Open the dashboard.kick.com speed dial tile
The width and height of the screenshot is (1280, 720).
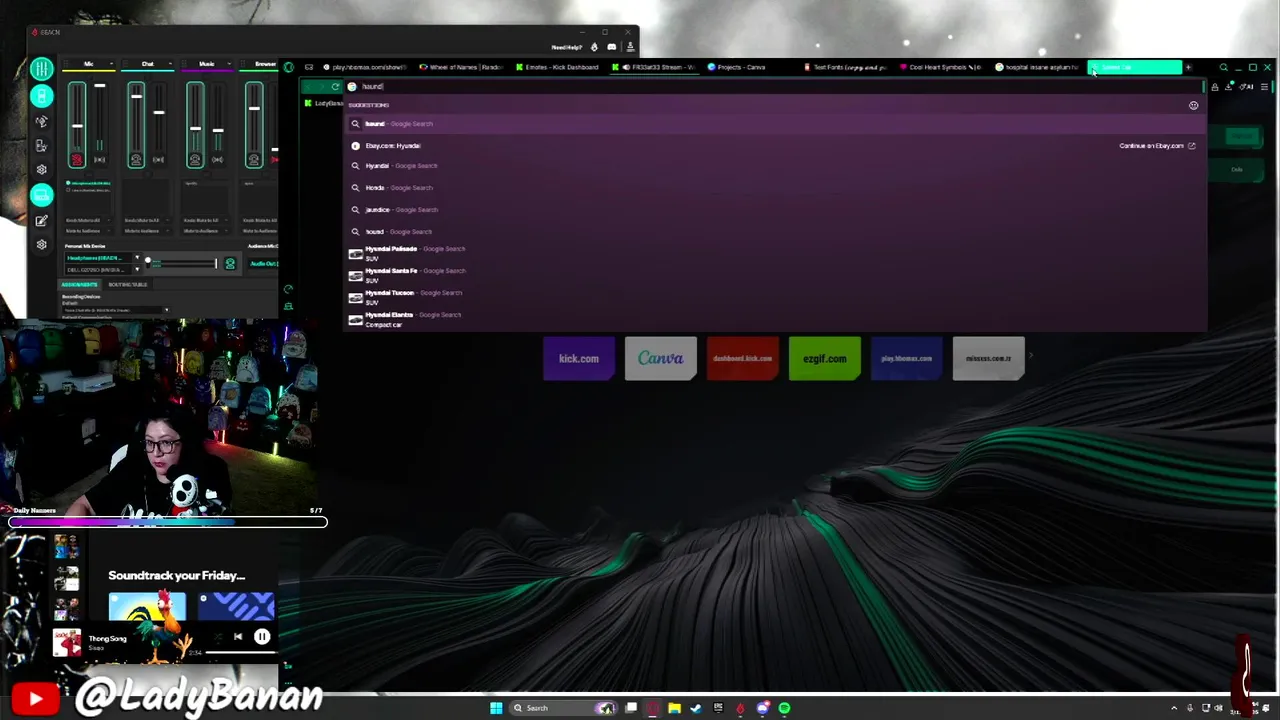click(743, 358)
